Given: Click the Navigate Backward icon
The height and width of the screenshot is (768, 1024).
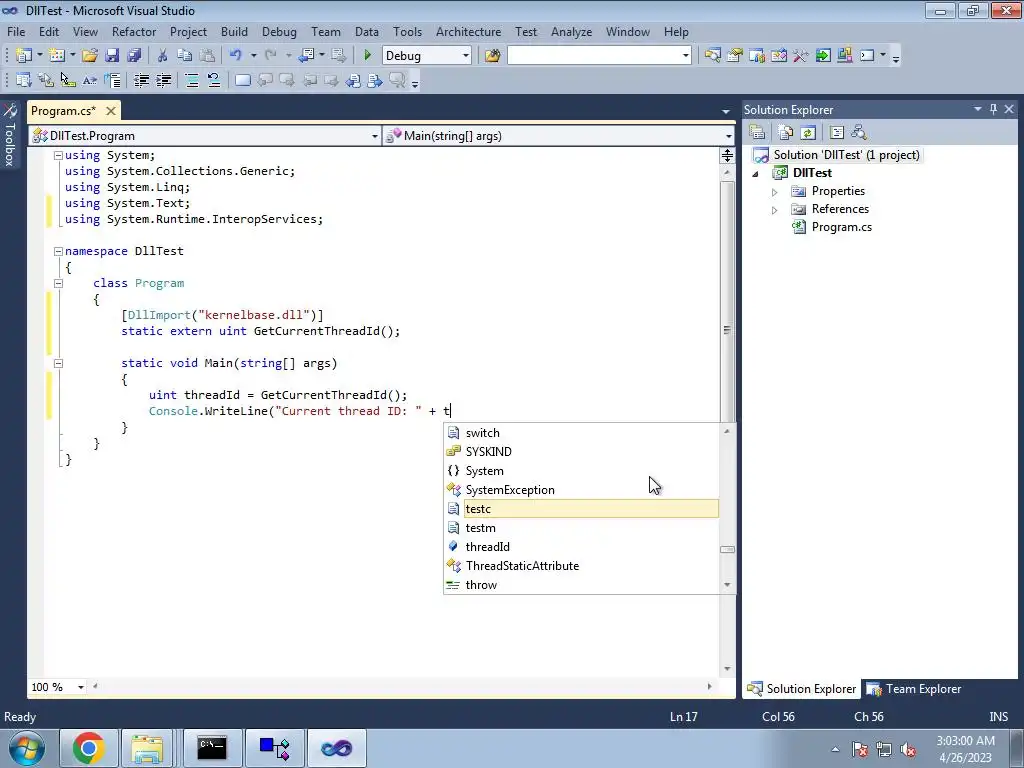Looking at the screenshot, I should 306,56.
